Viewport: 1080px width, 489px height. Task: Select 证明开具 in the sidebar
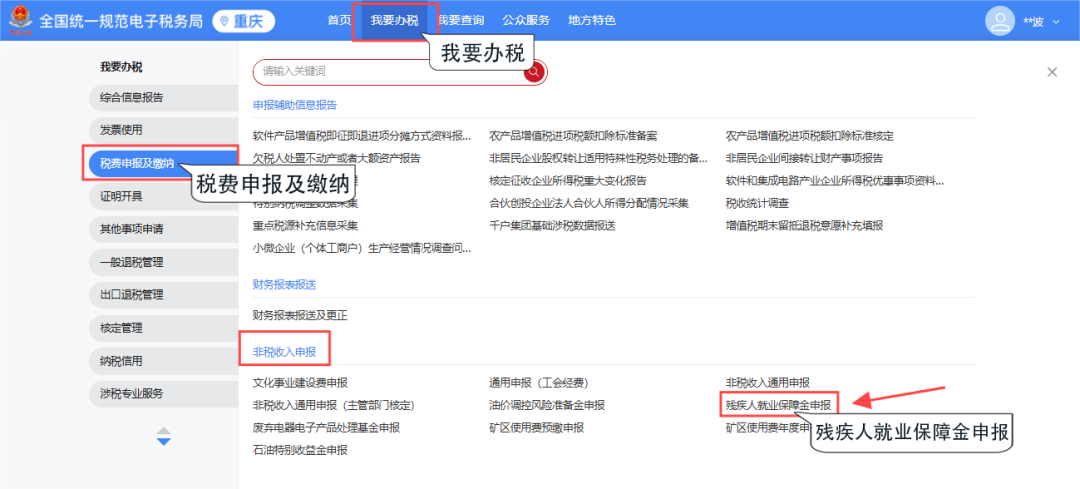163,196
